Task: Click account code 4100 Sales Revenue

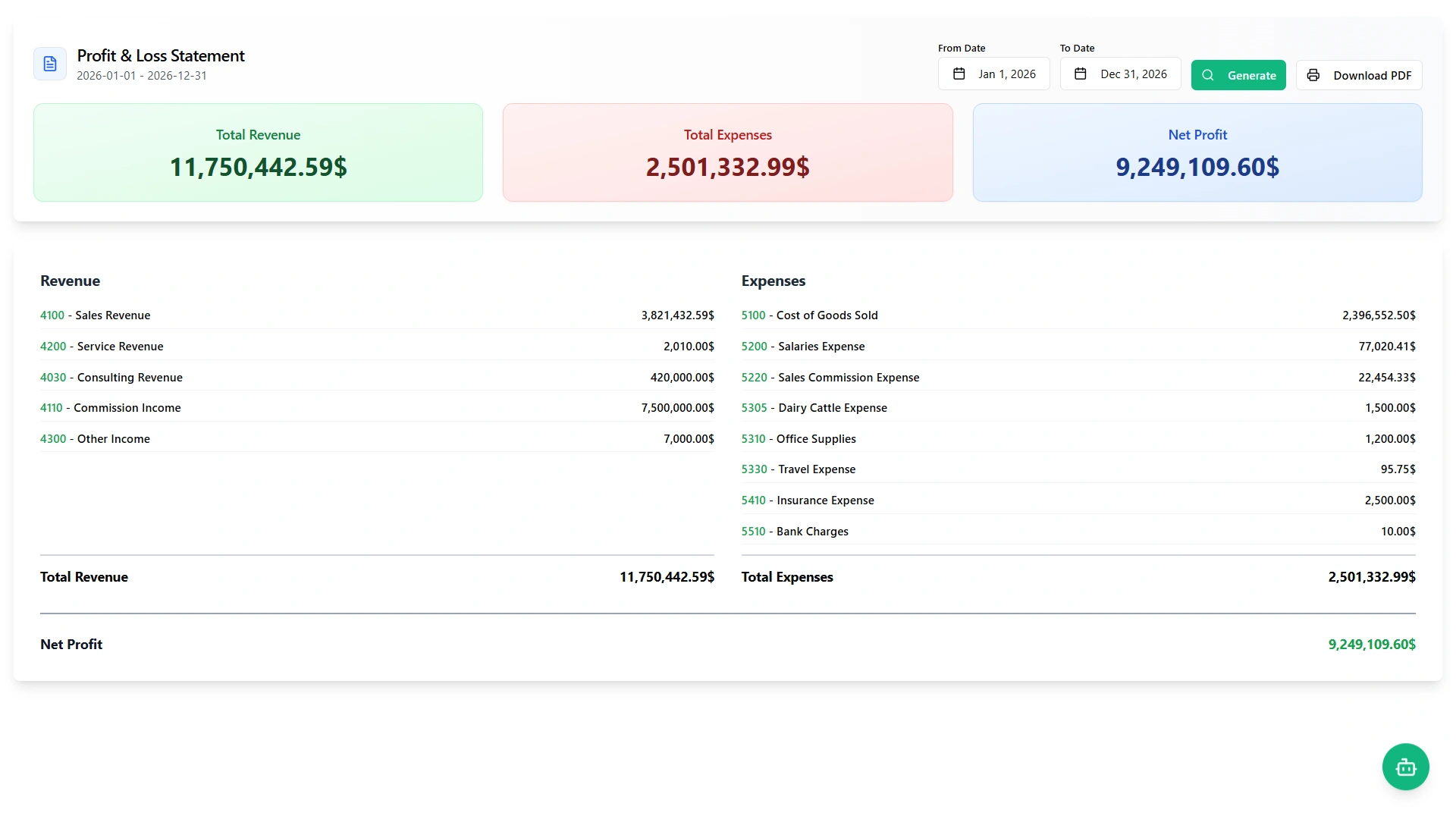Action: (52, 315)
